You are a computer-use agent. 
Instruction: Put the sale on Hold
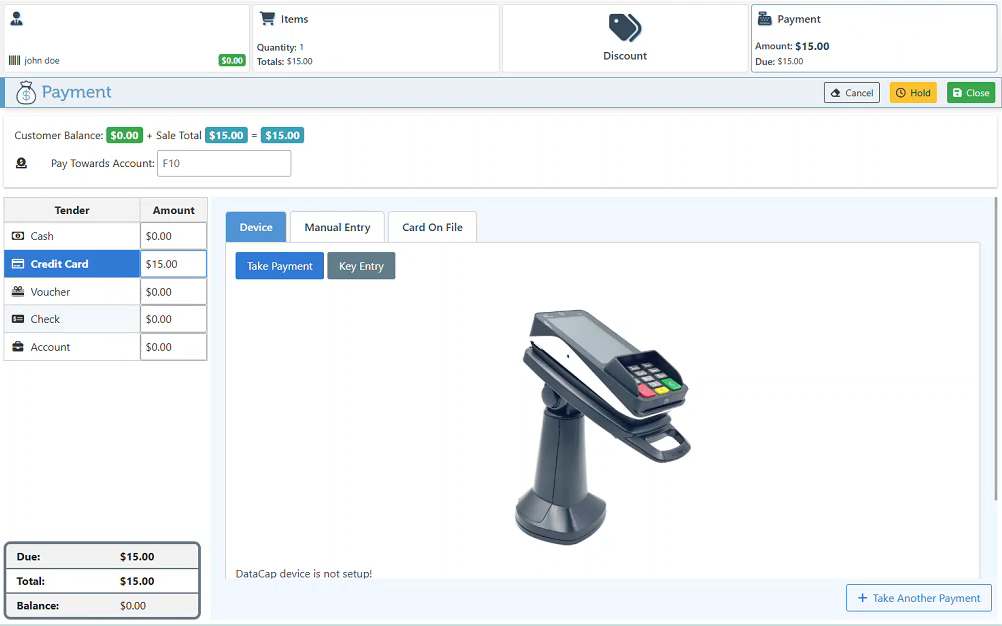click(913, 93)
